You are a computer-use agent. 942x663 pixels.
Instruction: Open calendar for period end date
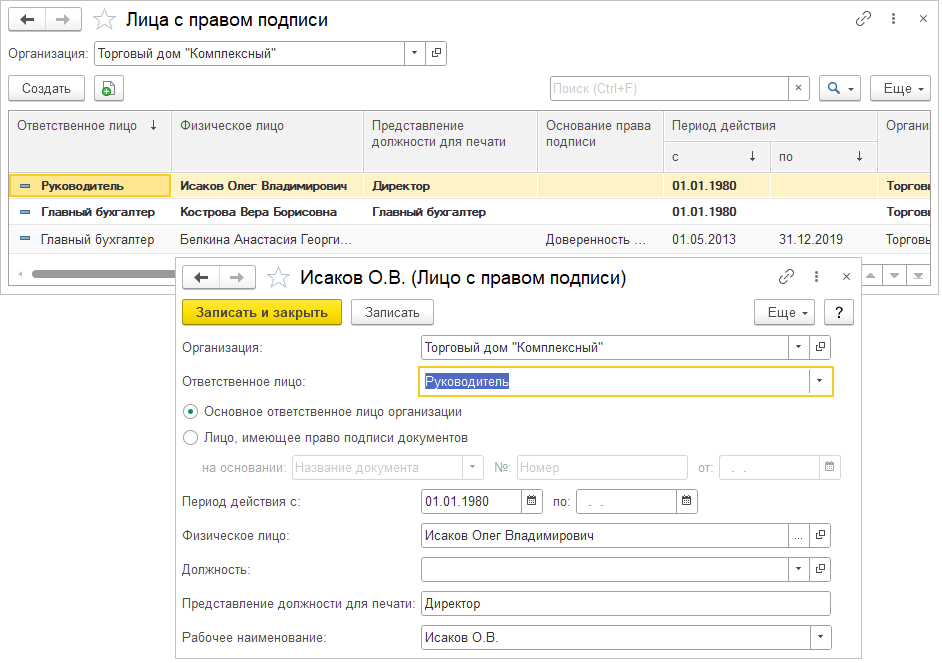[x=686, y=500]
